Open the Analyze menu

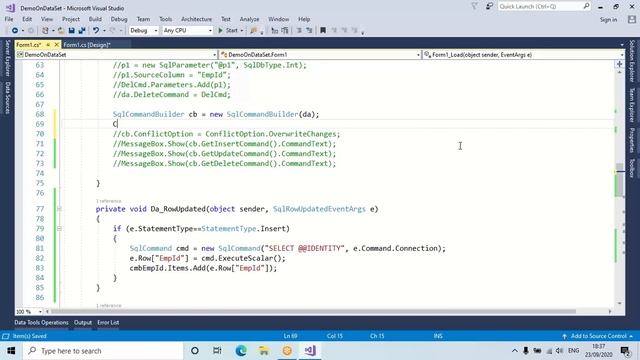[249, 19]
